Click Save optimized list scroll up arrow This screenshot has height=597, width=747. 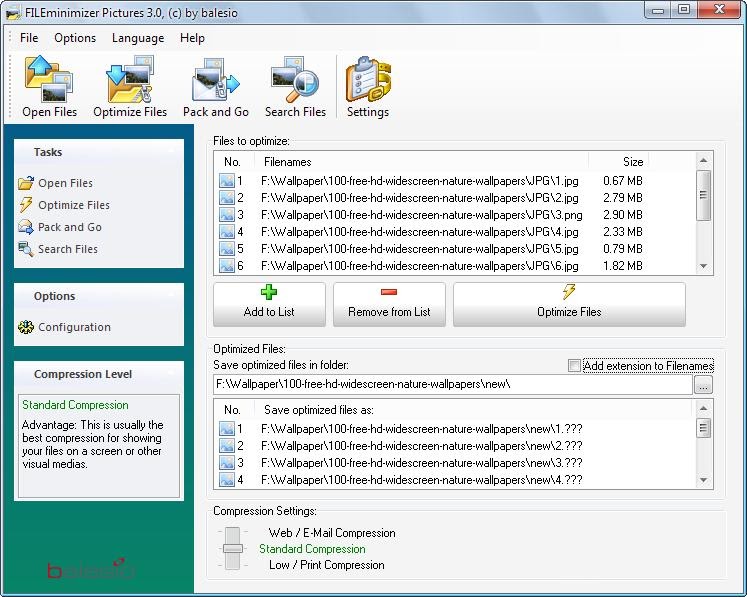click(x=704, y=408)
